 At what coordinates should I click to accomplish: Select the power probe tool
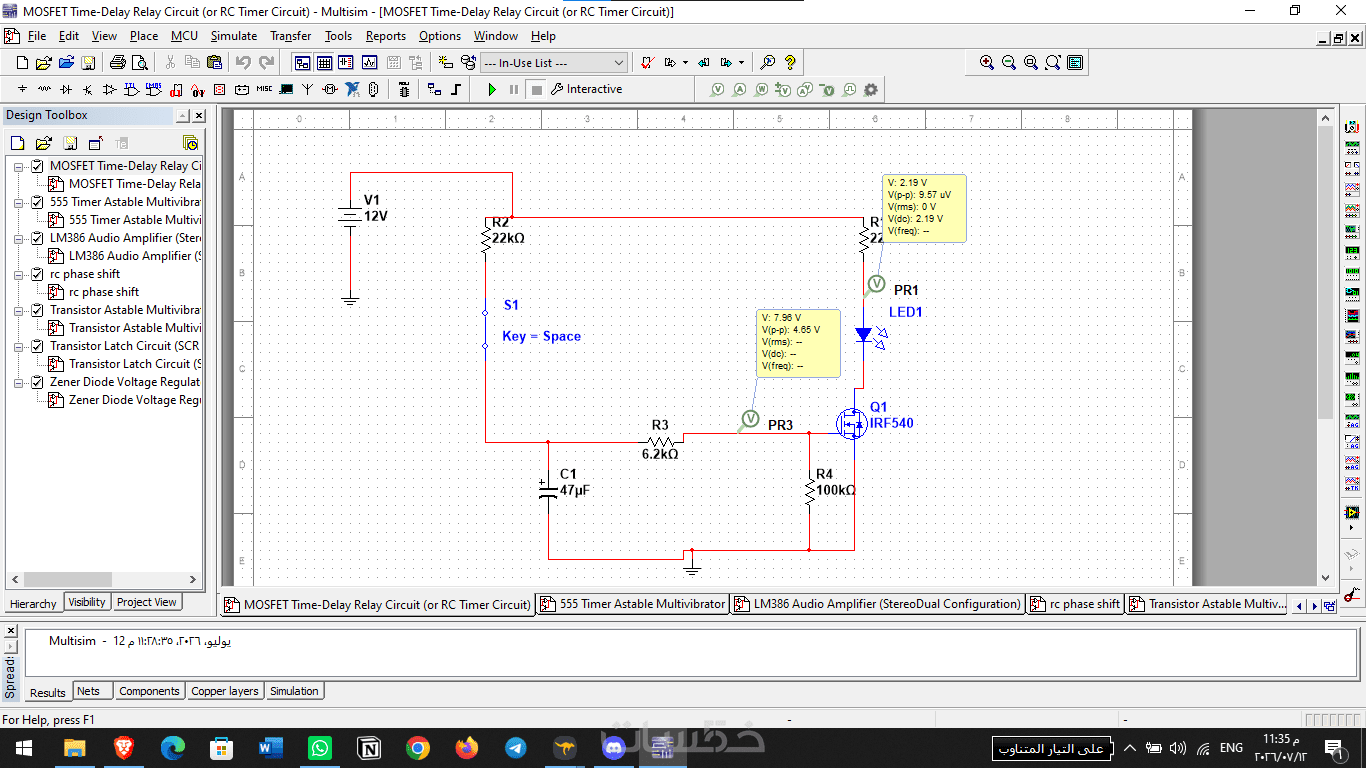(761, 89)
